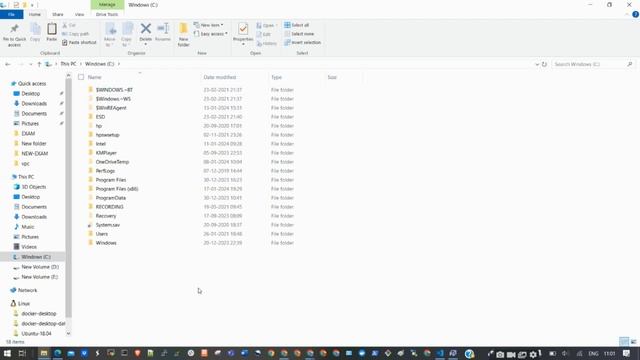Click the Copy ribbon icon
The height and width of the screenshot is (360, 640).
pos(35,32)
